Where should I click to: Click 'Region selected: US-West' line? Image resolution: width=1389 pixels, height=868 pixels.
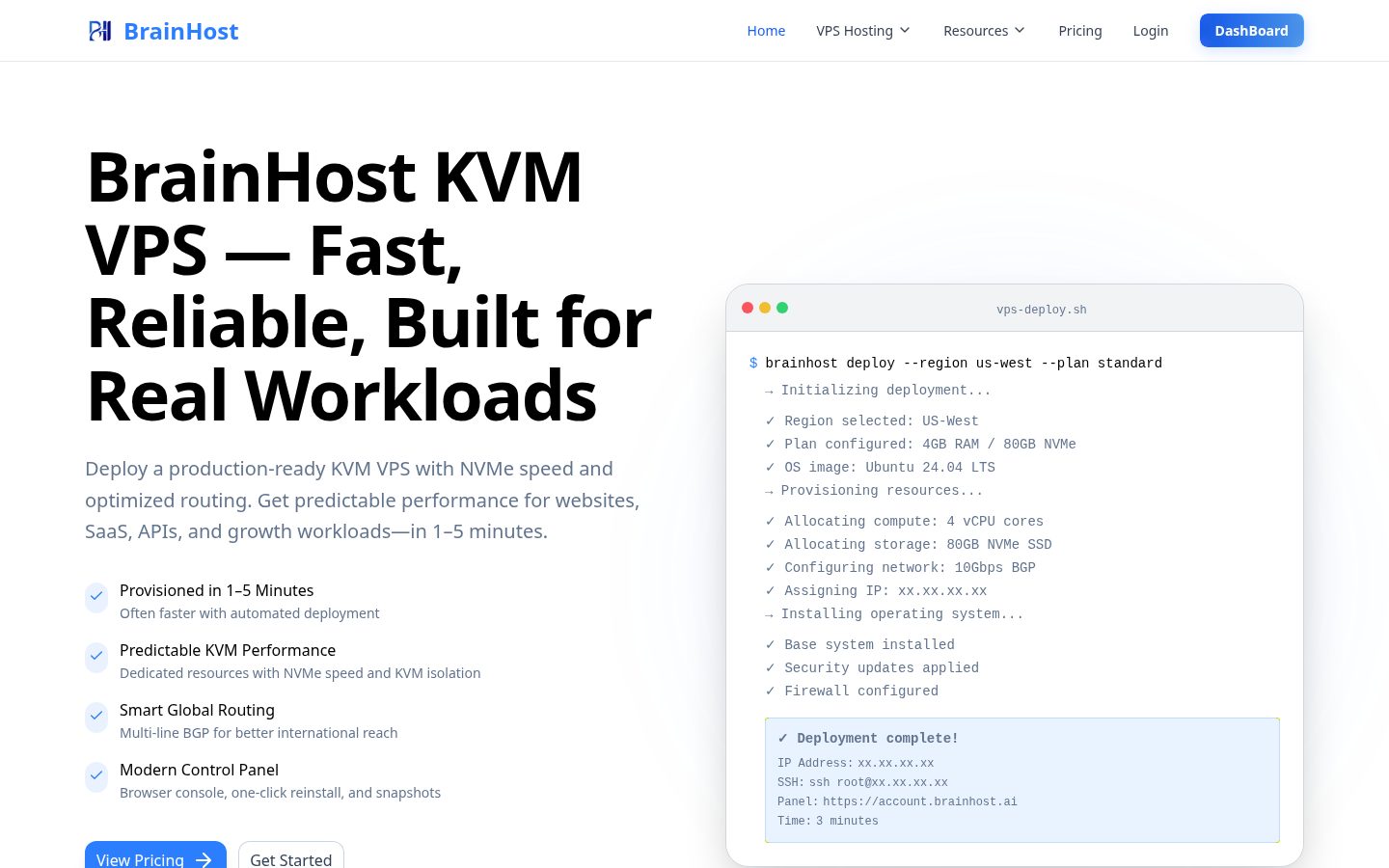(872, 420)
